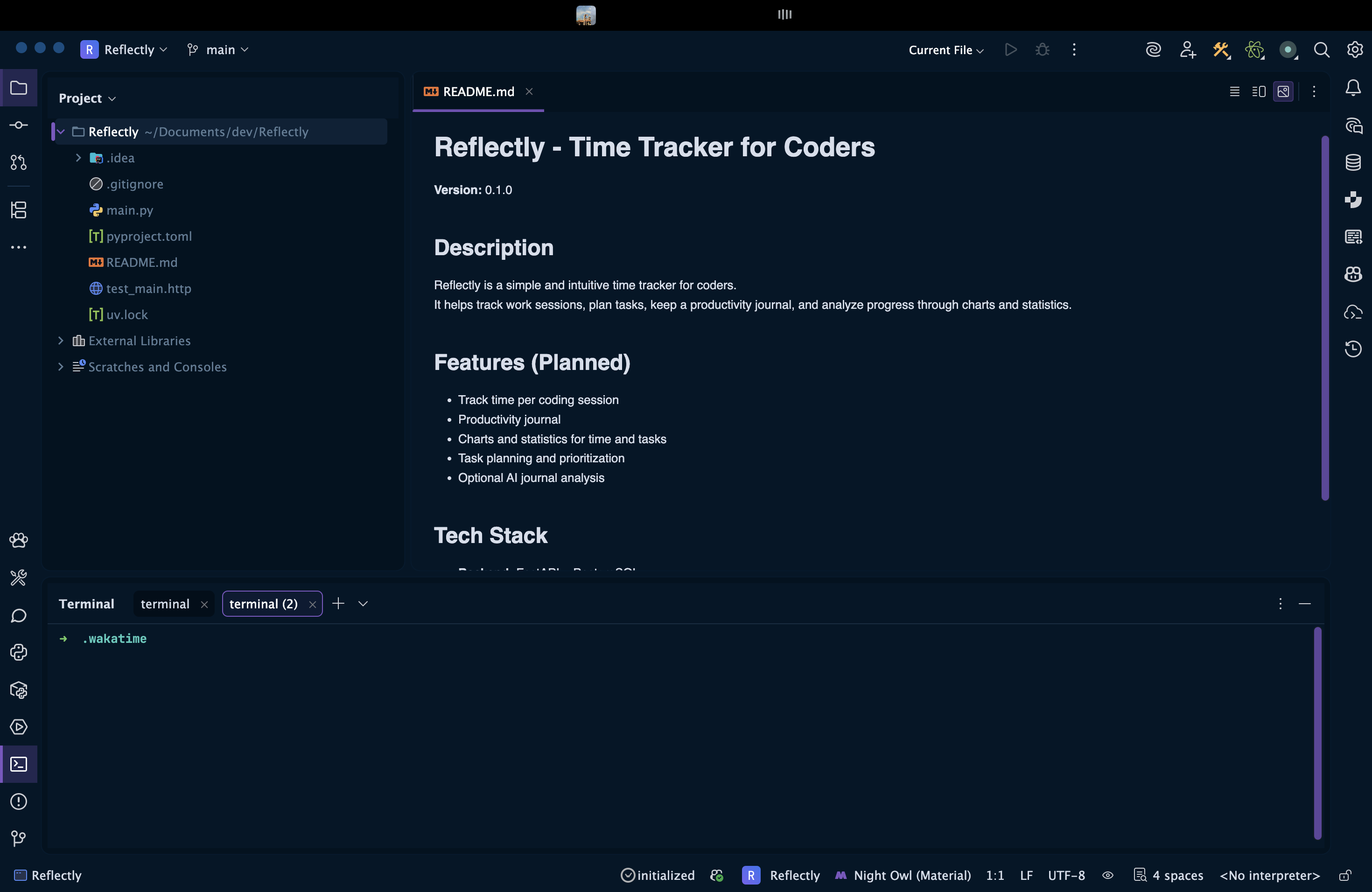Switch to Editor and Preview split mode
Screen dimensions: 1372x892
[1259, 91]
